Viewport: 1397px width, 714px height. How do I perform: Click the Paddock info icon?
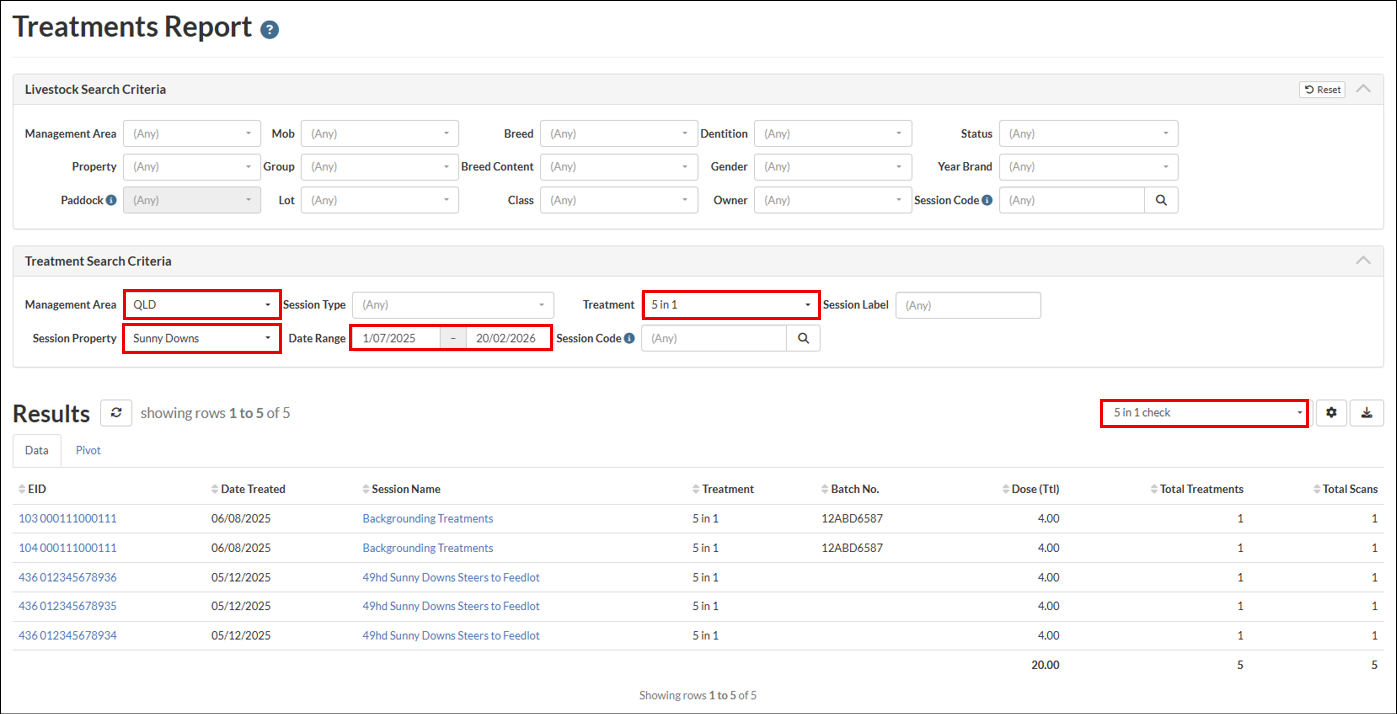pyautogui.click(x=111, y=200)
